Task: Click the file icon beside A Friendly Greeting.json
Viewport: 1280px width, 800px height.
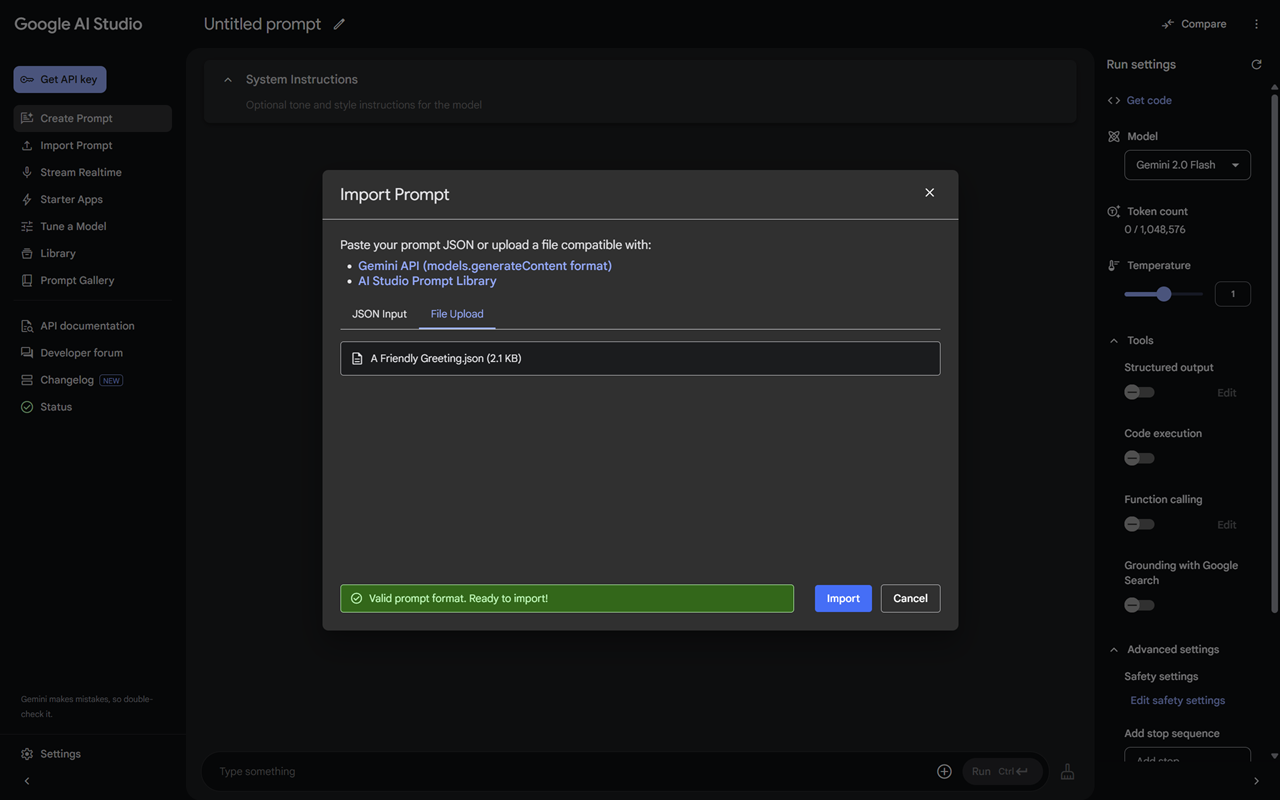Action: 357,358
